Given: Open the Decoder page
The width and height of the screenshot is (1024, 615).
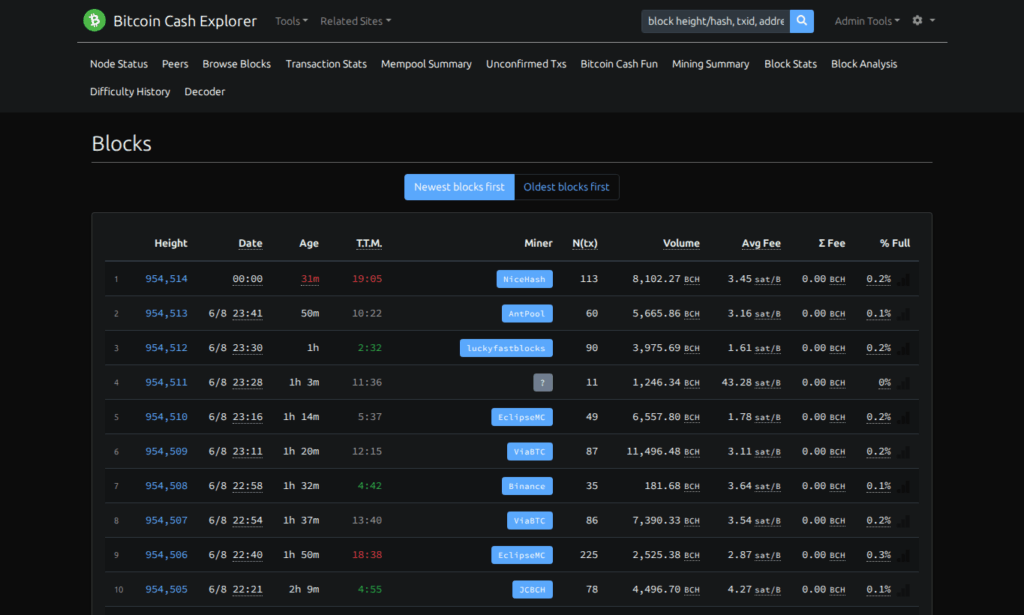Looking at the screenshot, I should click(204, 91).
